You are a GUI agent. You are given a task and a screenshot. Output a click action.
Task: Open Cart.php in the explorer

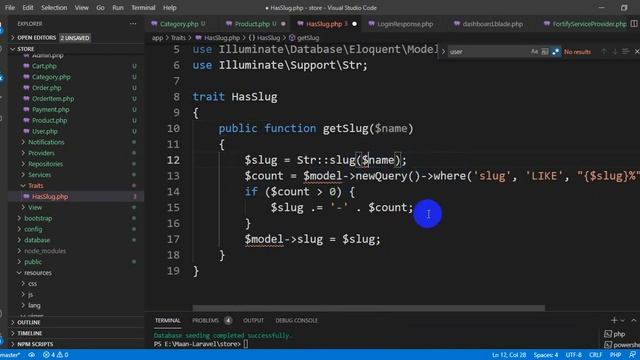point(44,66)
